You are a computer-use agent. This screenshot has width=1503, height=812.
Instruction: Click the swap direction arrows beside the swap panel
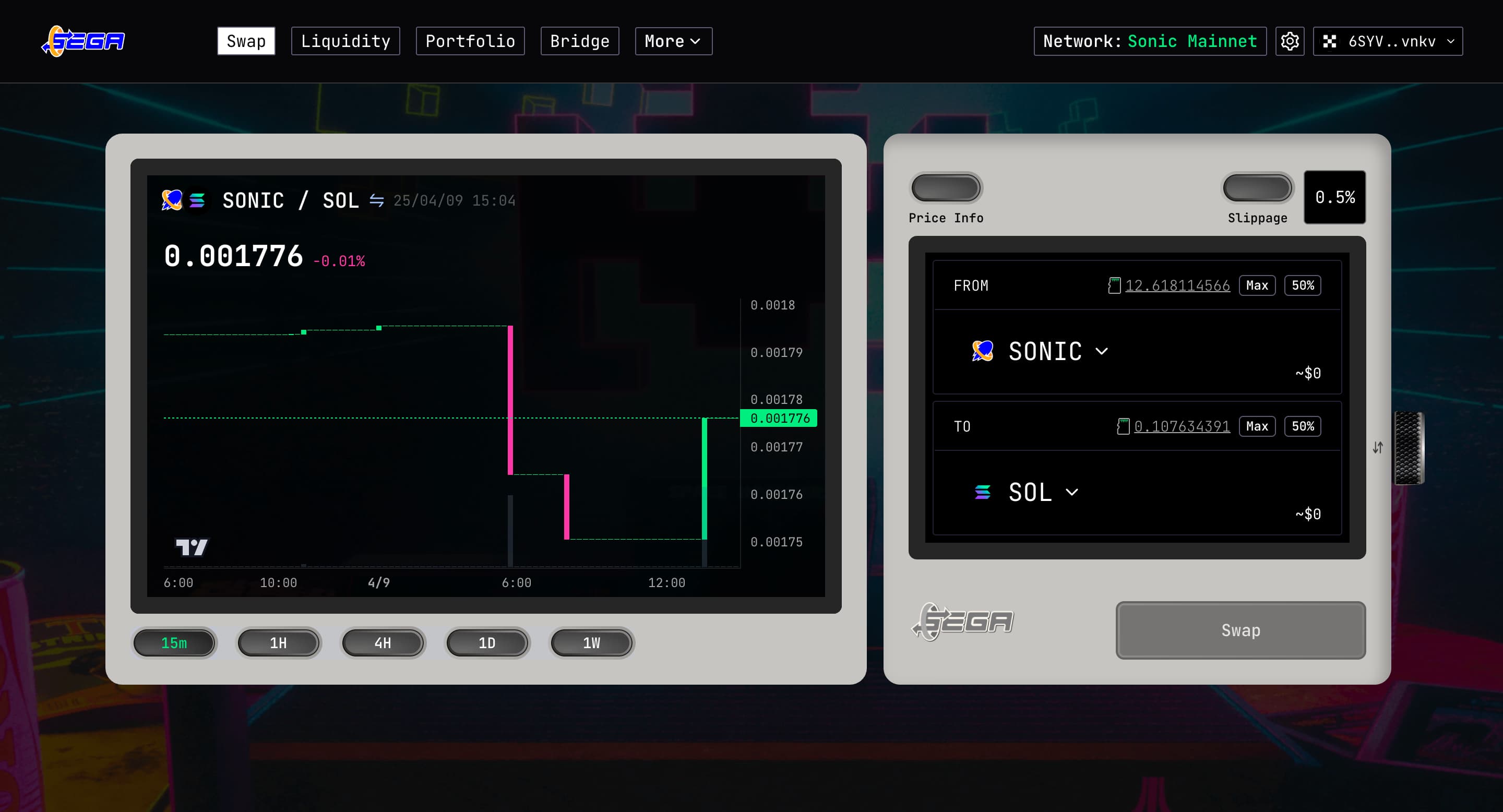pos(1378,447)
